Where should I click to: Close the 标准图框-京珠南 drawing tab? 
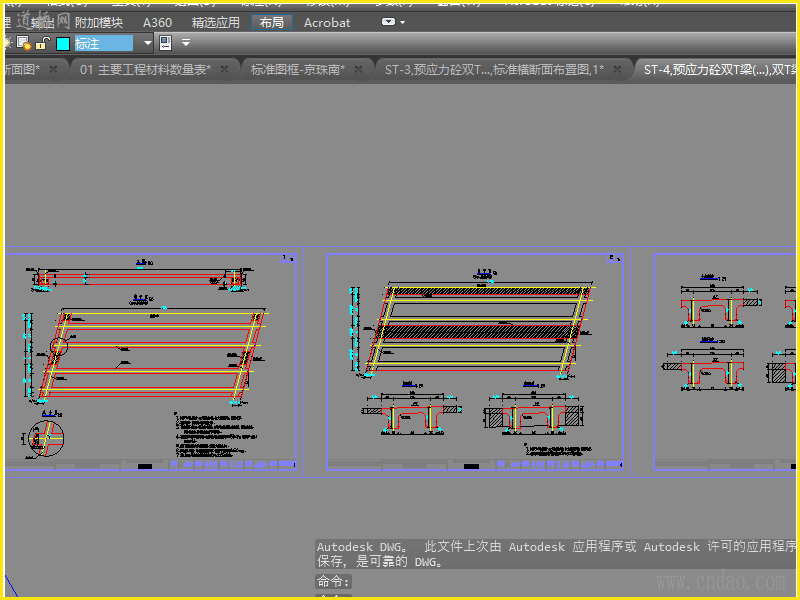[x=358, y=69]
